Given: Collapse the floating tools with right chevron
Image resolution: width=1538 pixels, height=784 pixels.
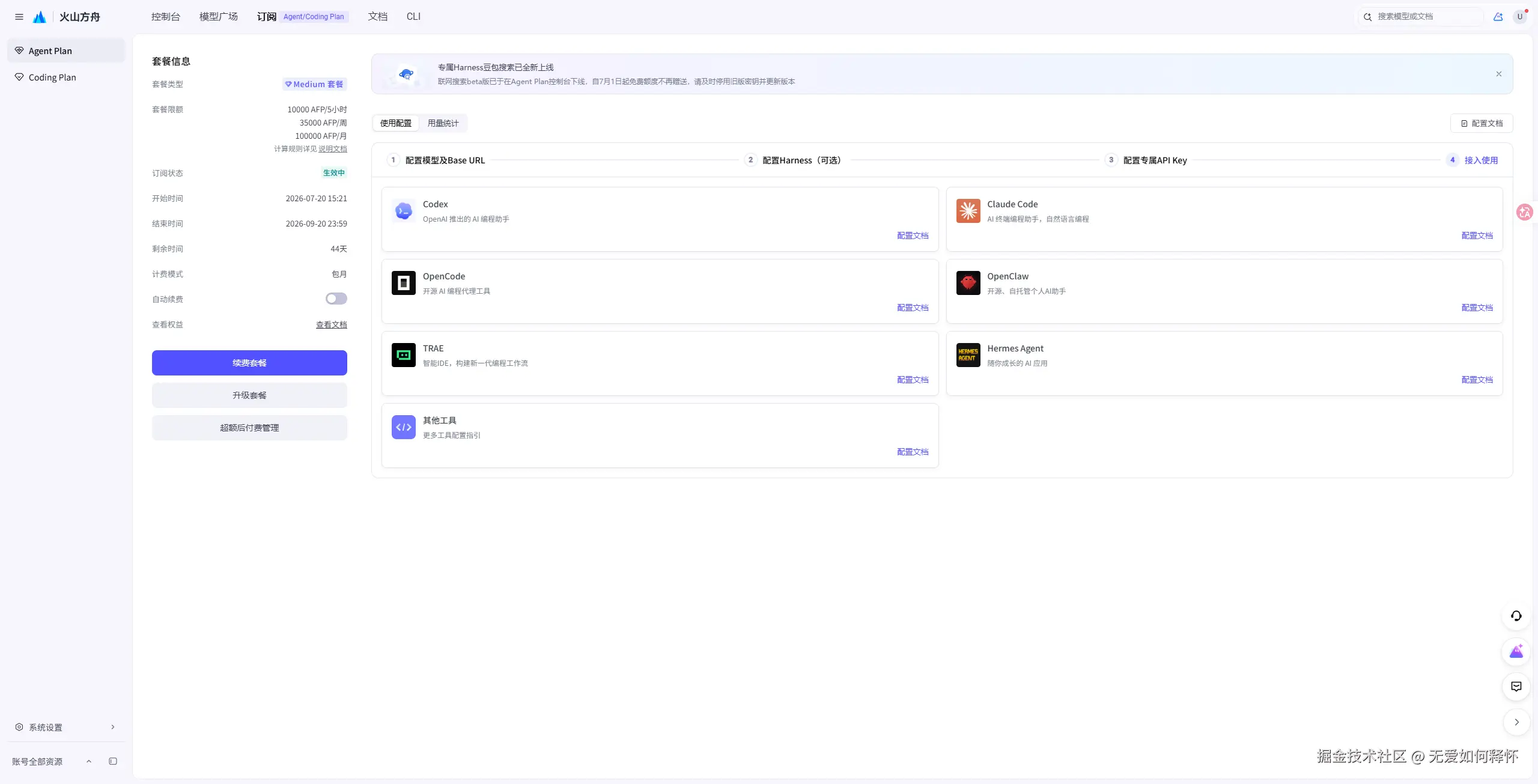Looking at the screenshot, I should point(1516,722).
